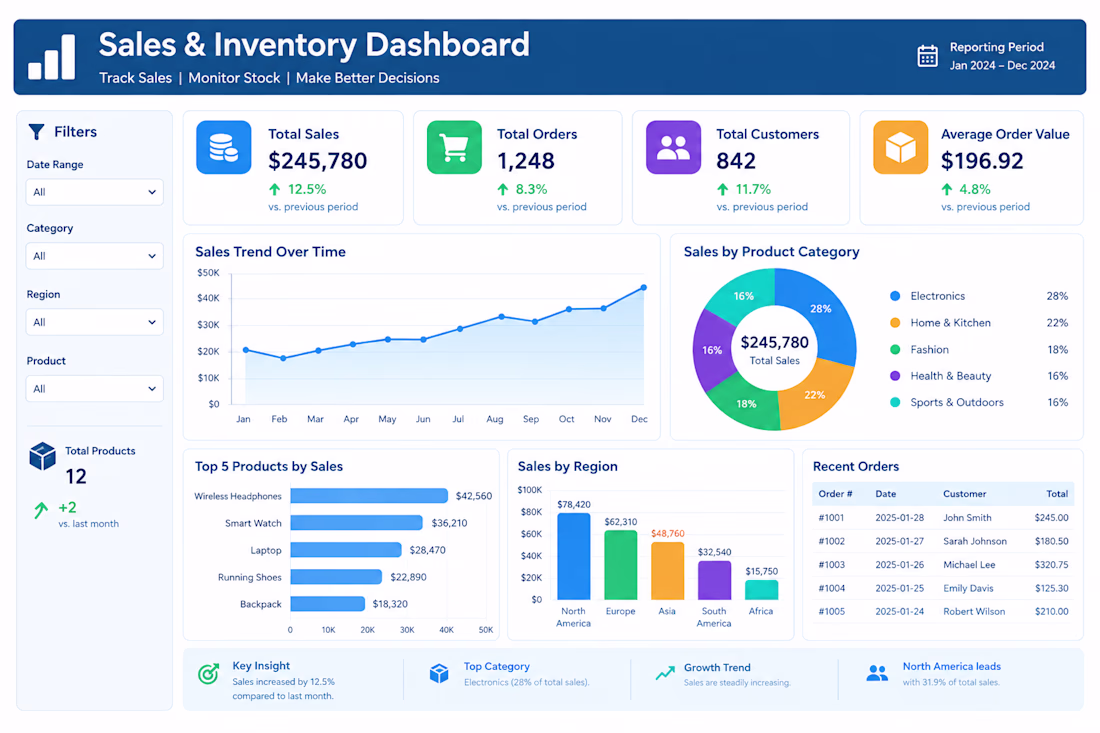Click the Top Category cube icon
This screenshot has width=1100, height=733.
click(439, 673)
